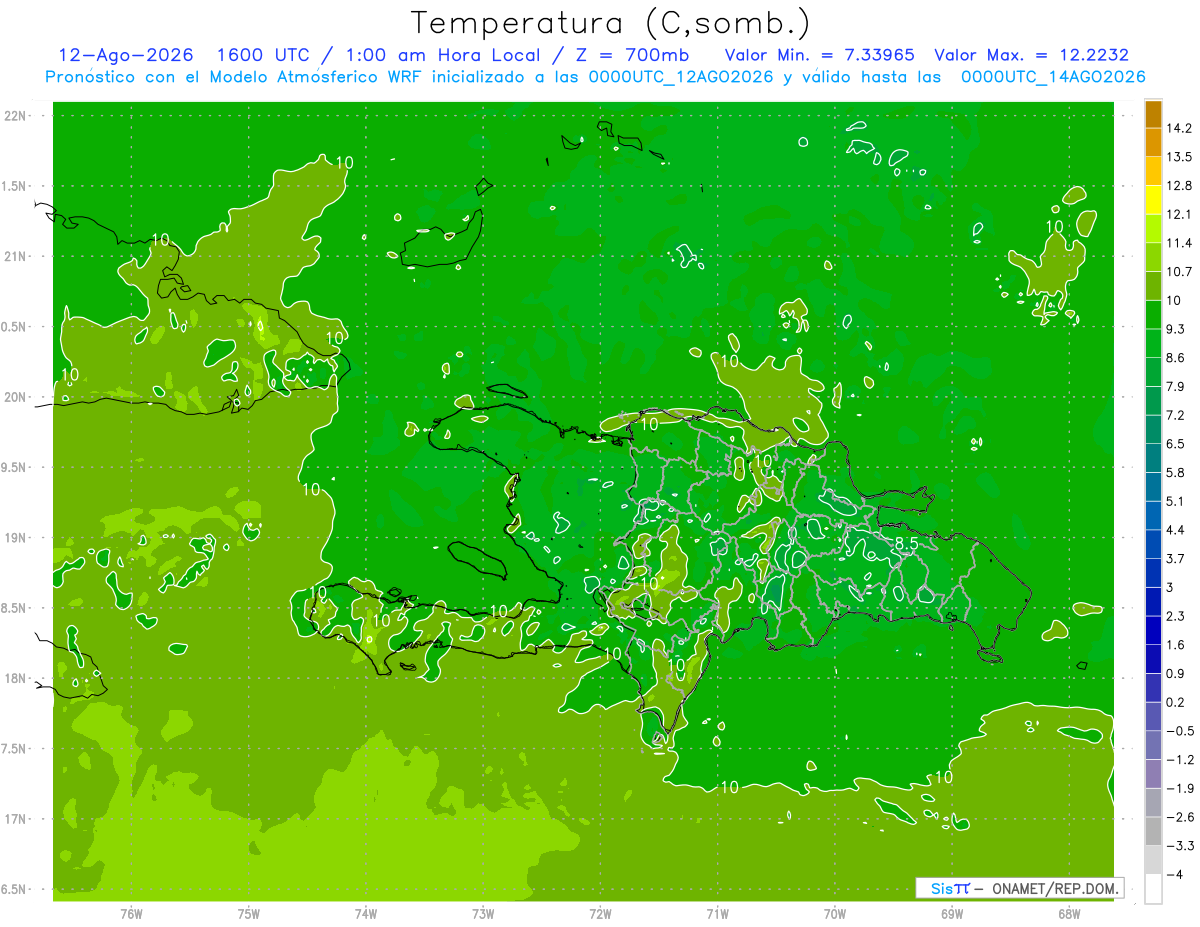Screen dimensions: 1200x927
Task: Click the 'Temperatura (C,somb.)' chart title
Action: coord(611,23)
